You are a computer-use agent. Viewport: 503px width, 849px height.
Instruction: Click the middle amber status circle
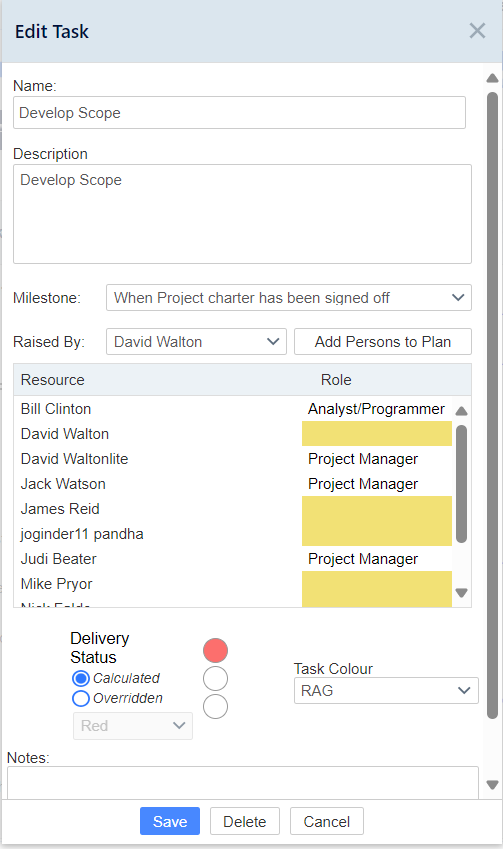coord(215,678)
